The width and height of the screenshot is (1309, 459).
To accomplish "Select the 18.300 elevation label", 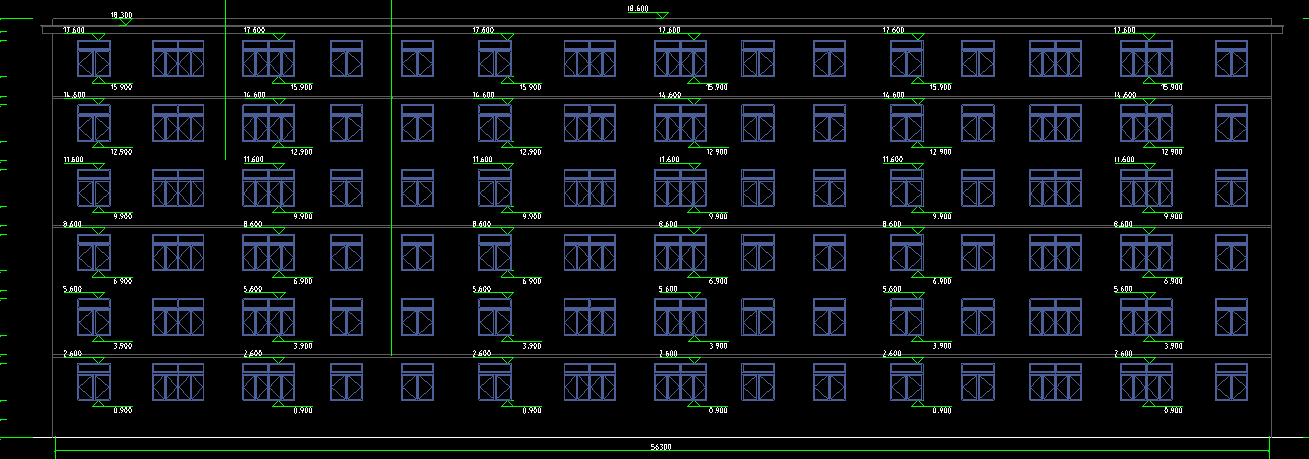I will (x=120, y=16).
